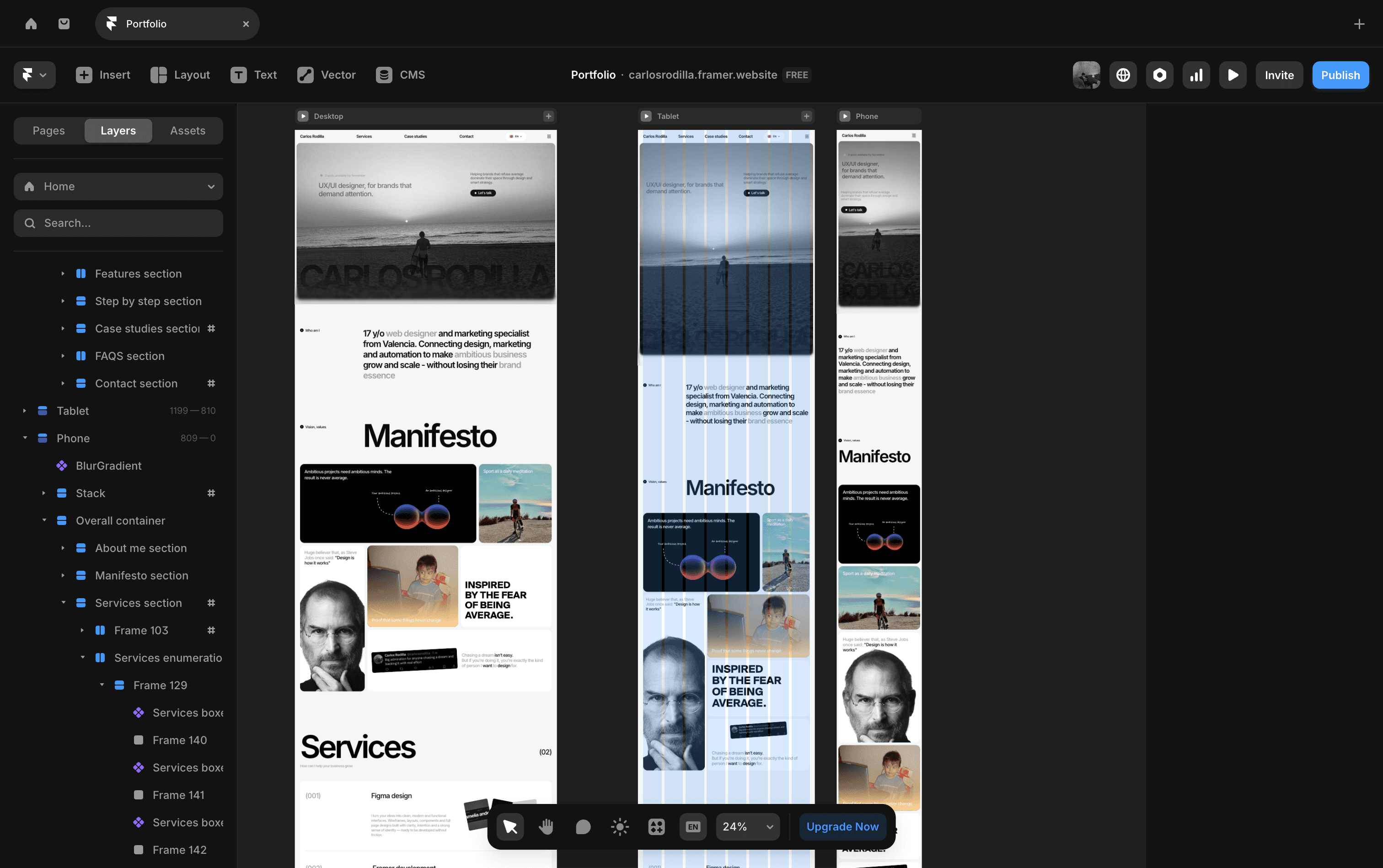1383x868 pixels.
Task: Select the Hand tool in the bottom toolbar
Action: pyautogui.click(x=546, y=826)
